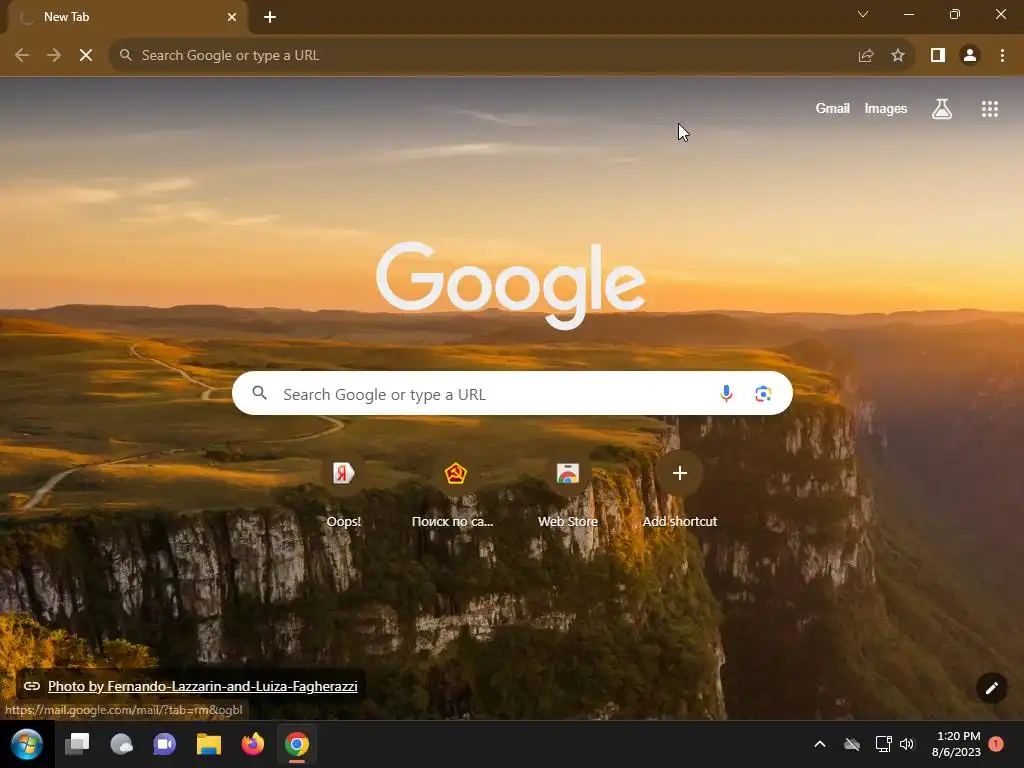The height and width of the screenshot is (768, 1024).
Task: Click the forward navigation arrow
Action: [x=54, y=56]
